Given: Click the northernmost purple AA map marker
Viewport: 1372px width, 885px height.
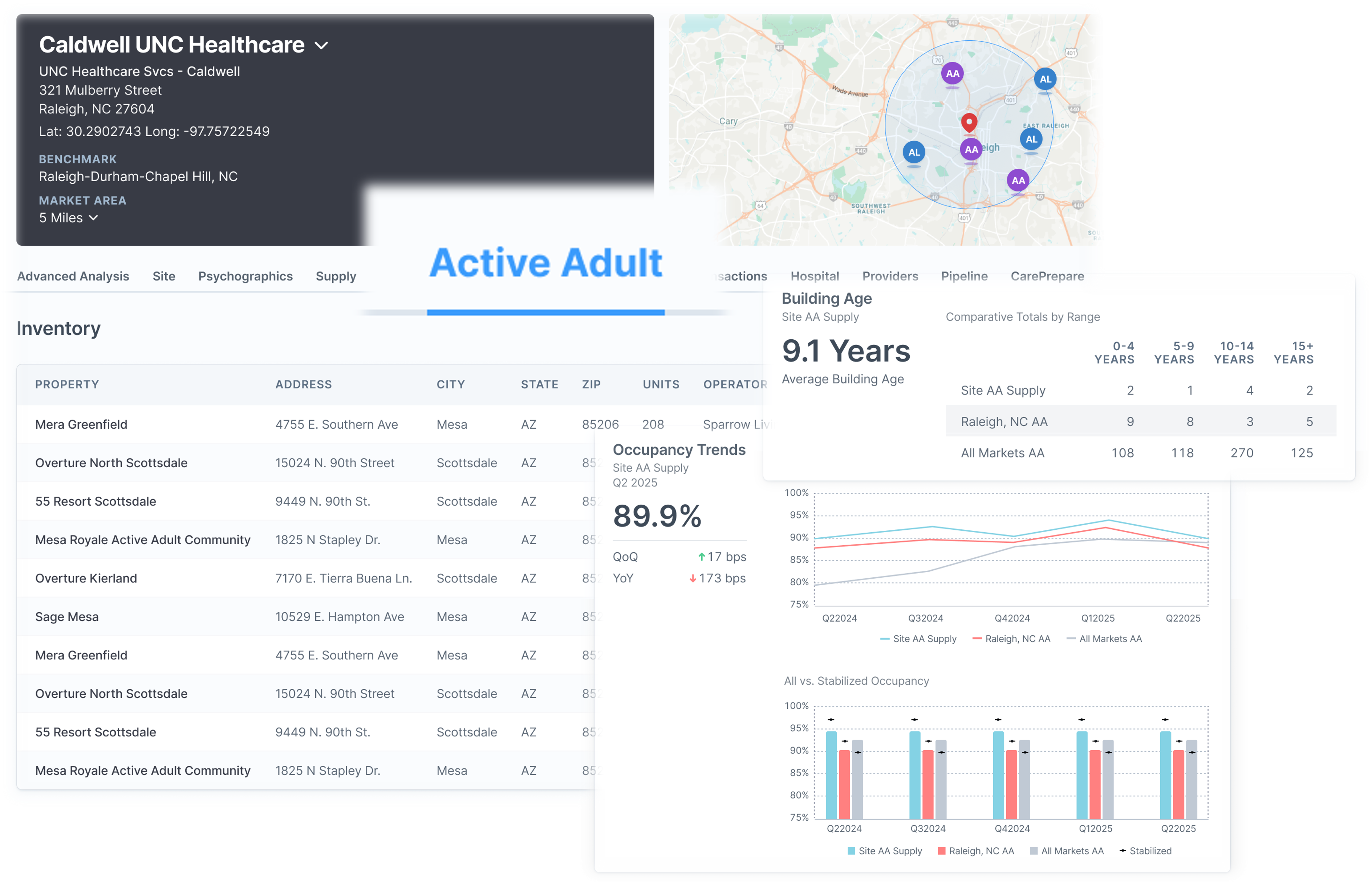Looking at the screenshot, I should point(952,73).
